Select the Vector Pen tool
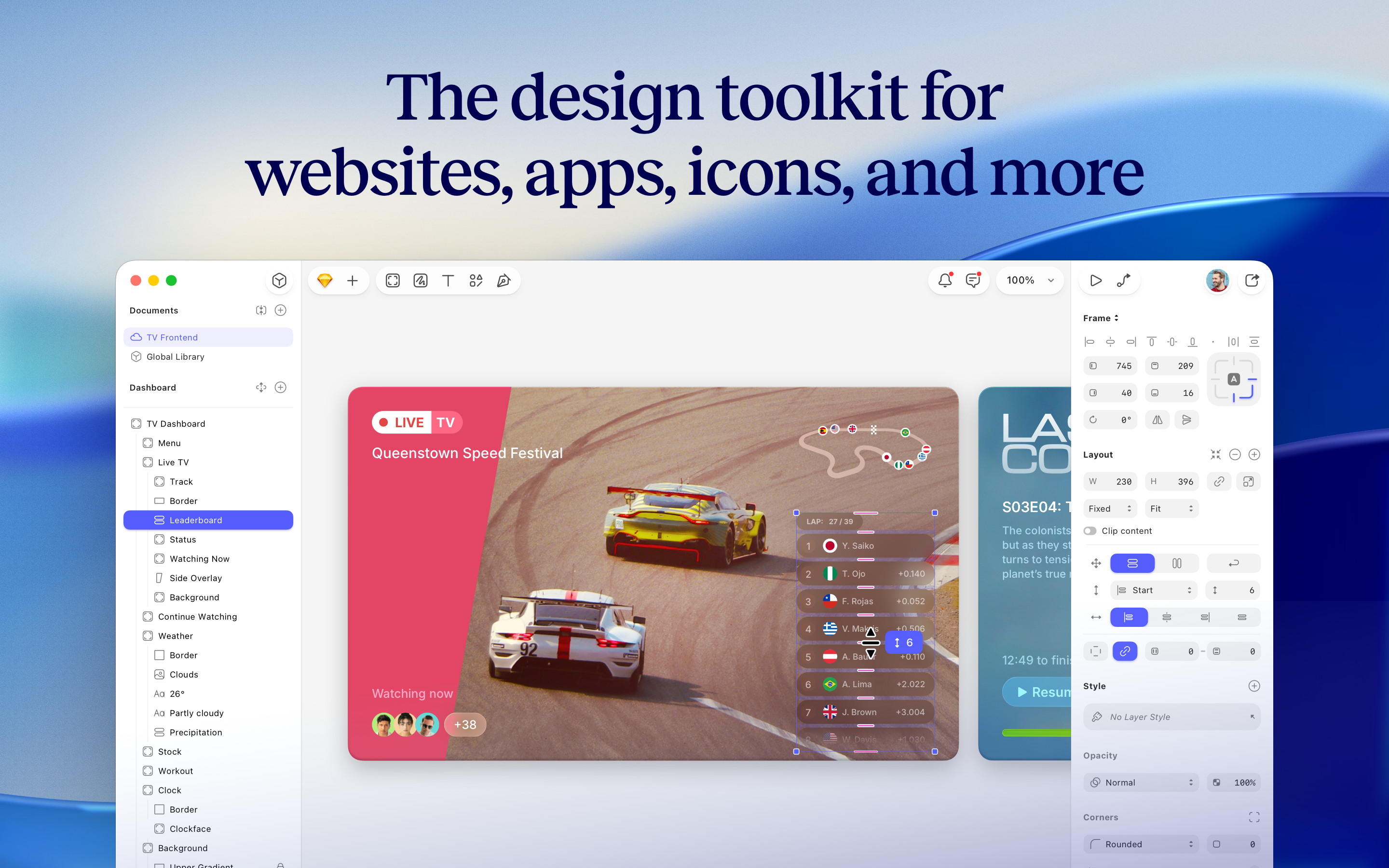Viewport: 1389px width, 868px height. [504, 280]
